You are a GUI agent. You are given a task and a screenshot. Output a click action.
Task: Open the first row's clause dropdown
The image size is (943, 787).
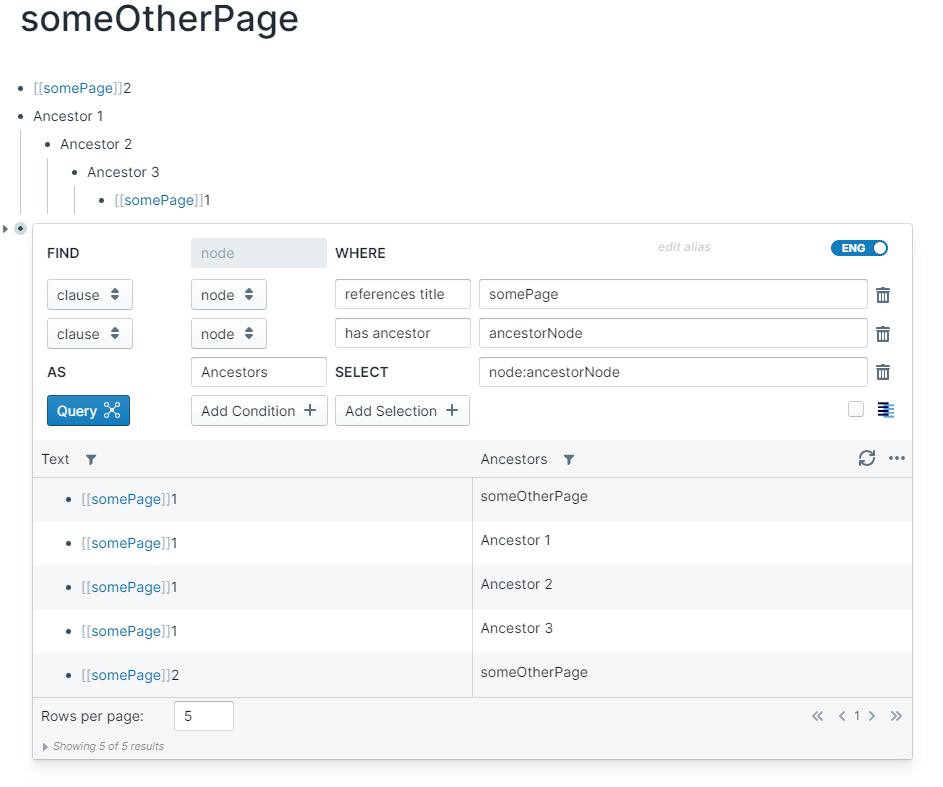[x=90, y=295]
